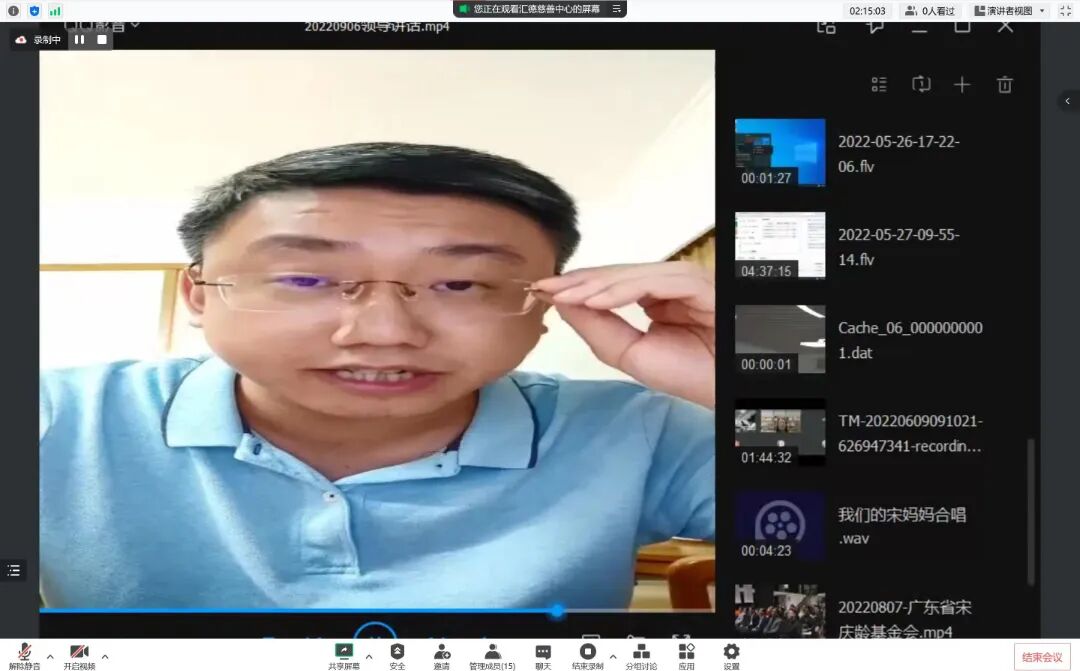Delete the selected playlist file via trash icon
Image resolution: width=1080 pixels, height=671 pixels.
click(1005, 85)
